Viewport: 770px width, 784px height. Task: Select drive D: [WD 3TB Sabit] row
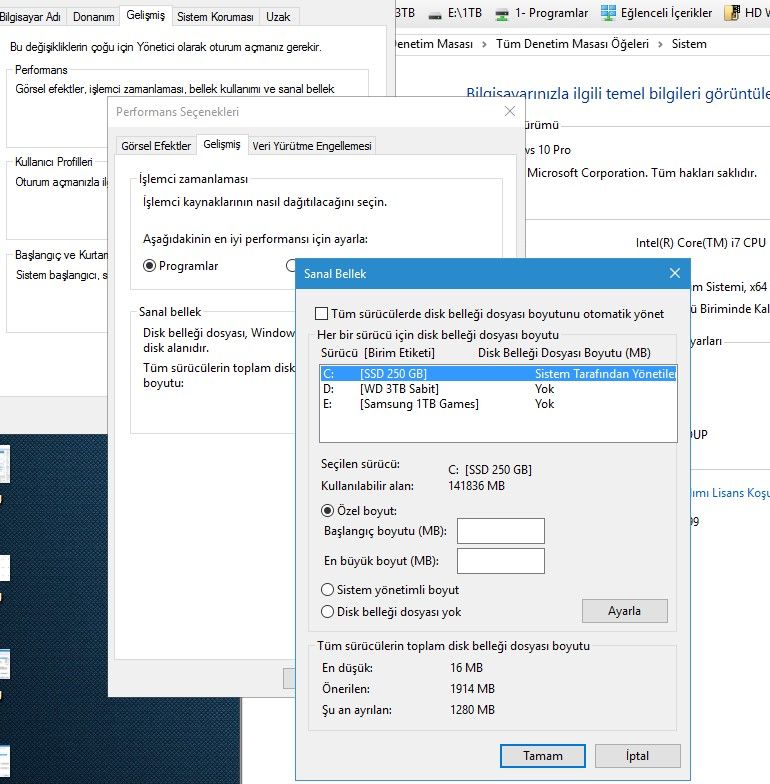tap(498, 388)
